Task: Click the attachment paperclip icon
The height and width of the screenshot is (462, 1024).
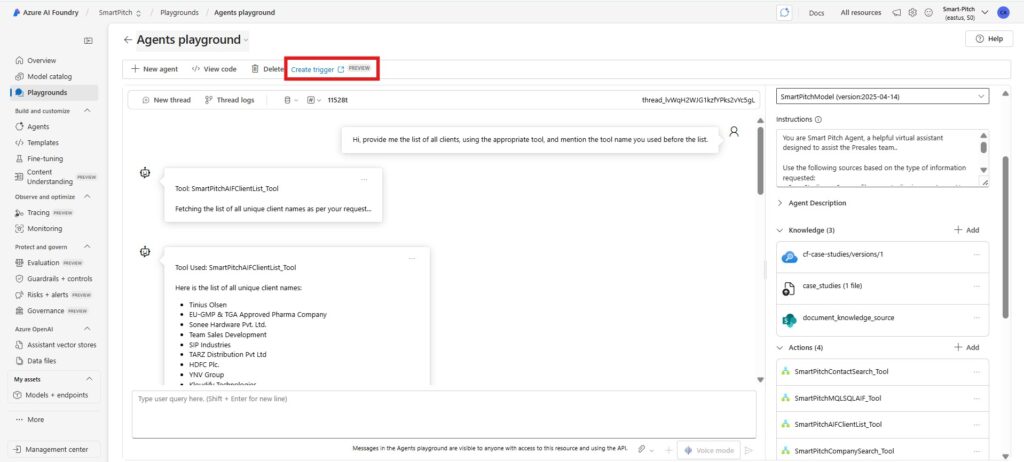Action: [x=640, y=450]
